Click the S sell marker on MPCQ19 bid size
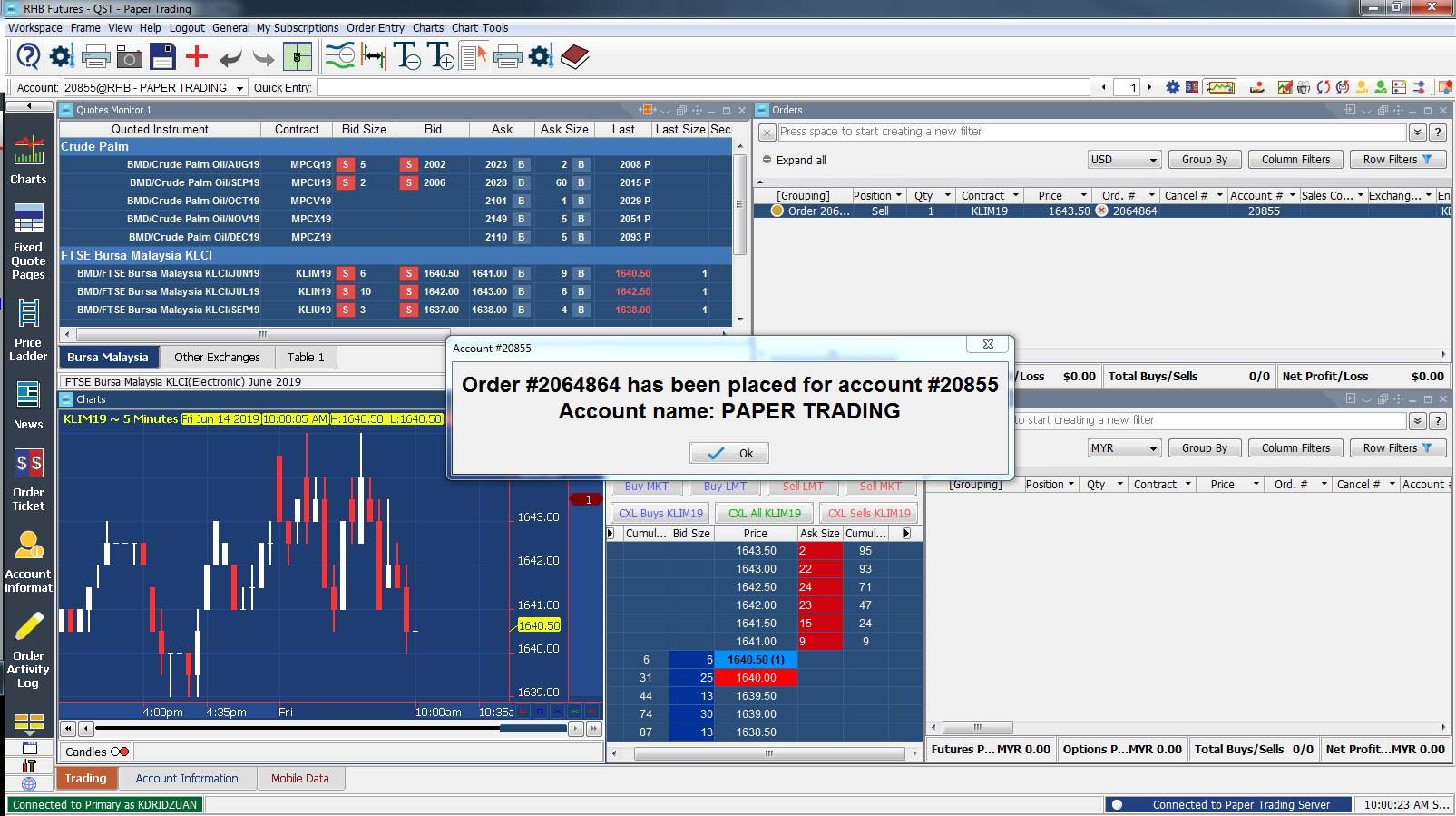 point(345,164)
